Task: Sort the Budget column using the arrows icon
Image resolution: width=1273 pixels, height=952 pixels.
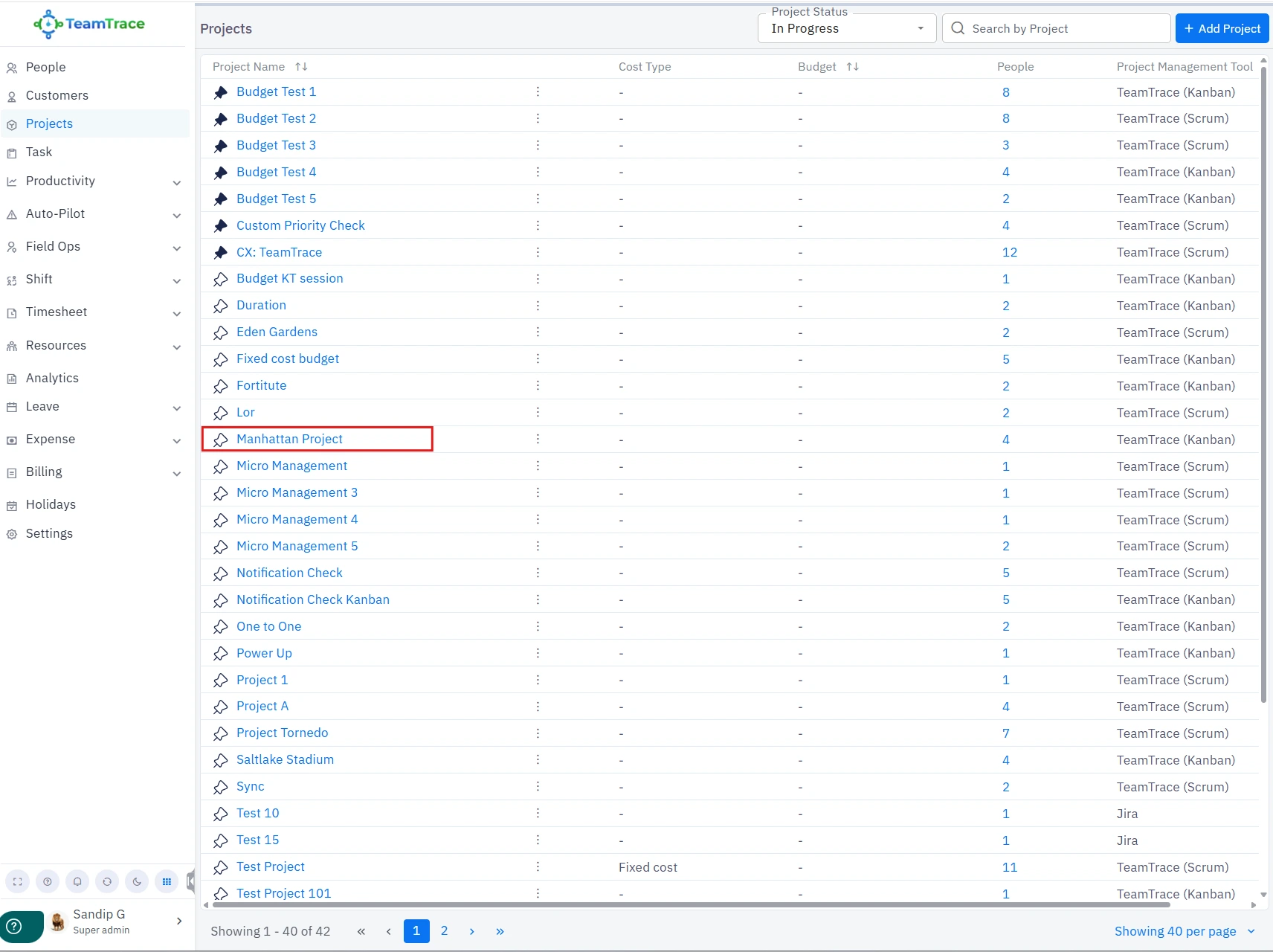Action: (x=853, y=67)
